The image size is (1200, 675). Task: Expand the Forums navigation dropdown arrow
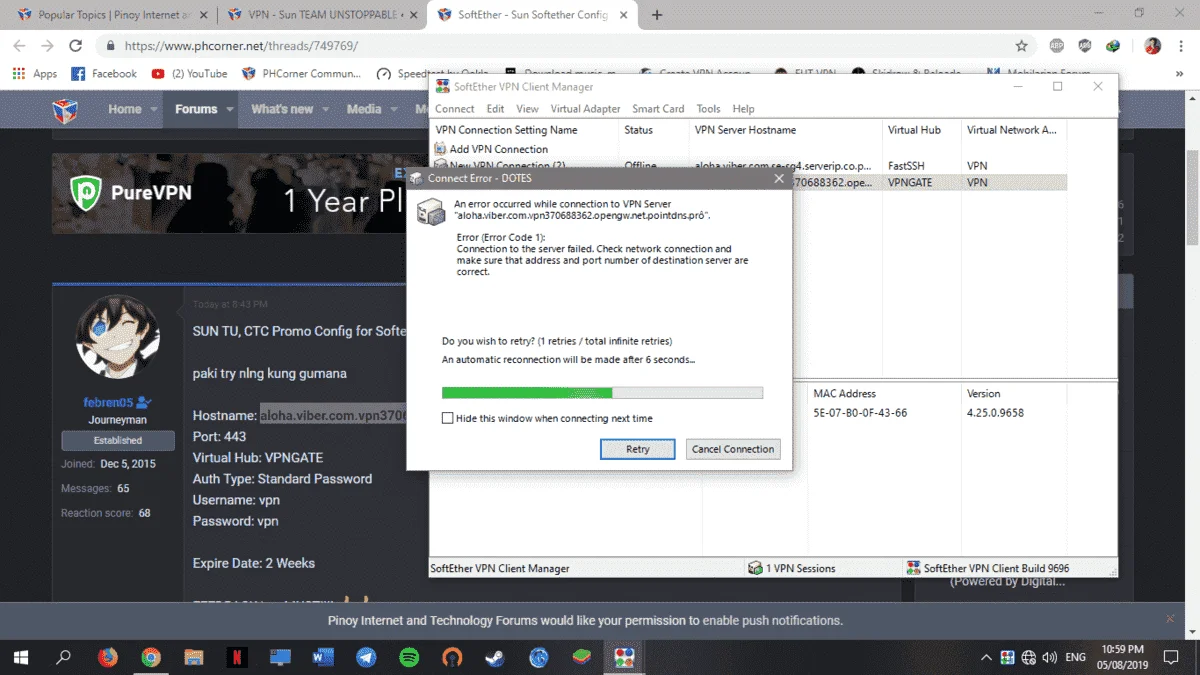pos(229,109)
